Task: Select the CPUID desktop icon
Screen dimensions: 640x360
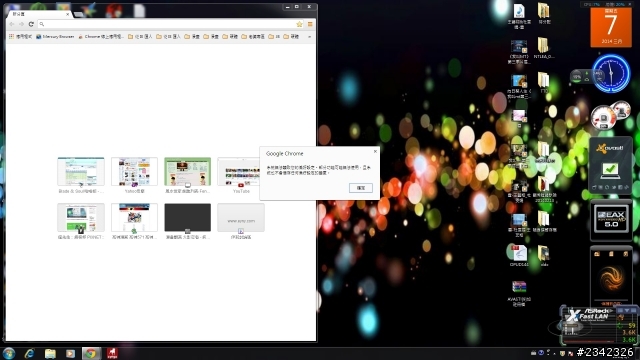Action: pyautogui.click(x=519, y=256)
